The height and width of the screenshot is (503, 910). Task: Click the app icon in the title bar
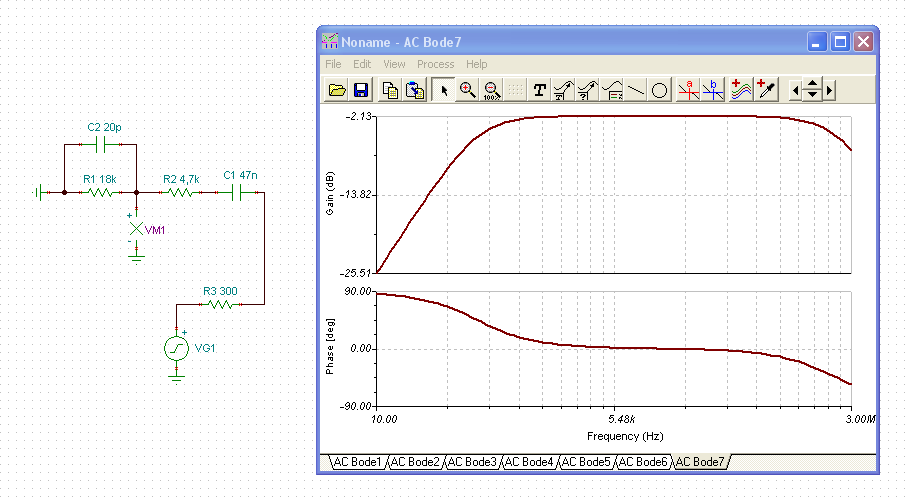[330, 42]
